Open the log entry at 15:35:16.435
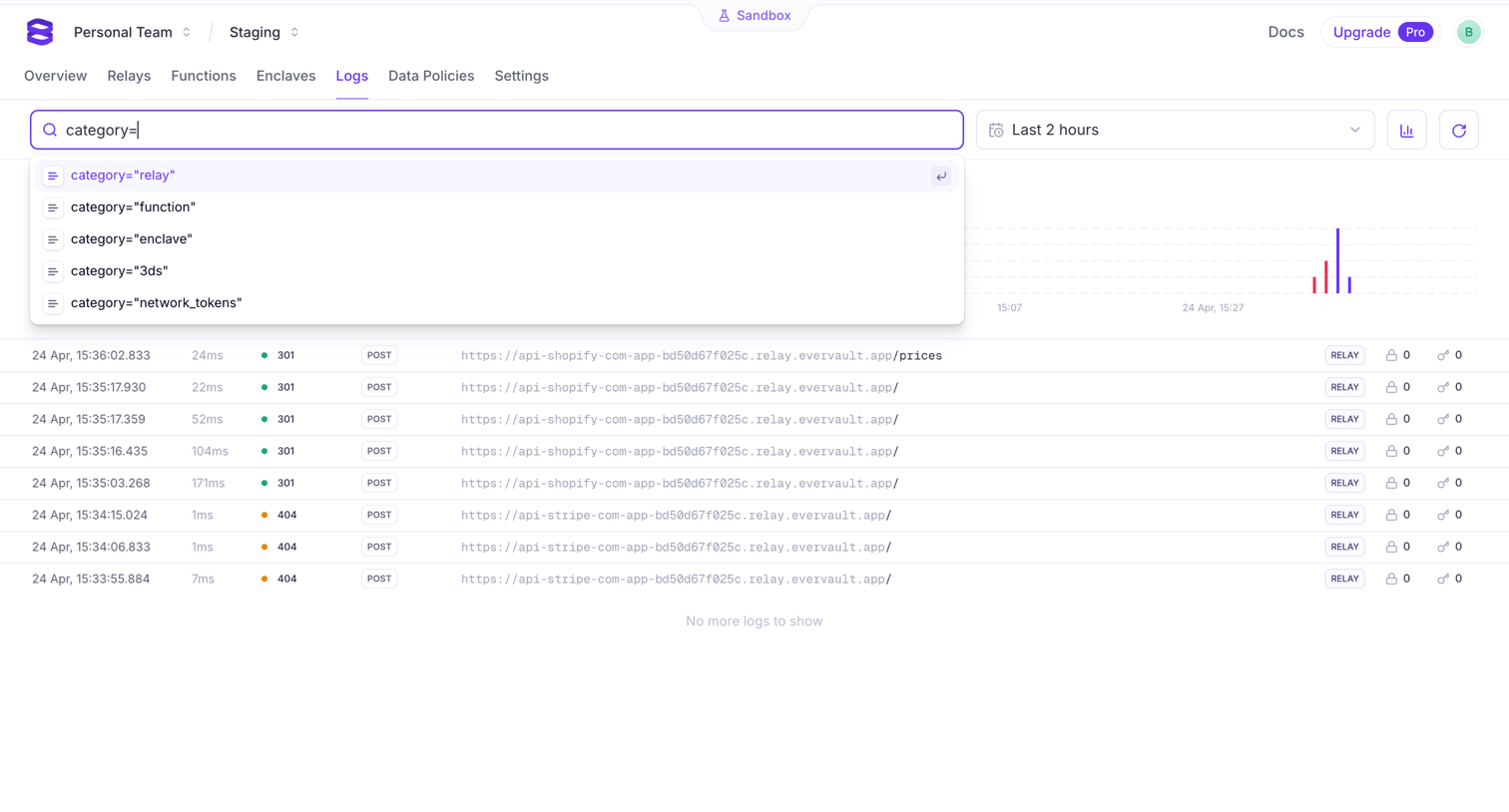This screenshot has width=1509, height=812. coord(754,451)
